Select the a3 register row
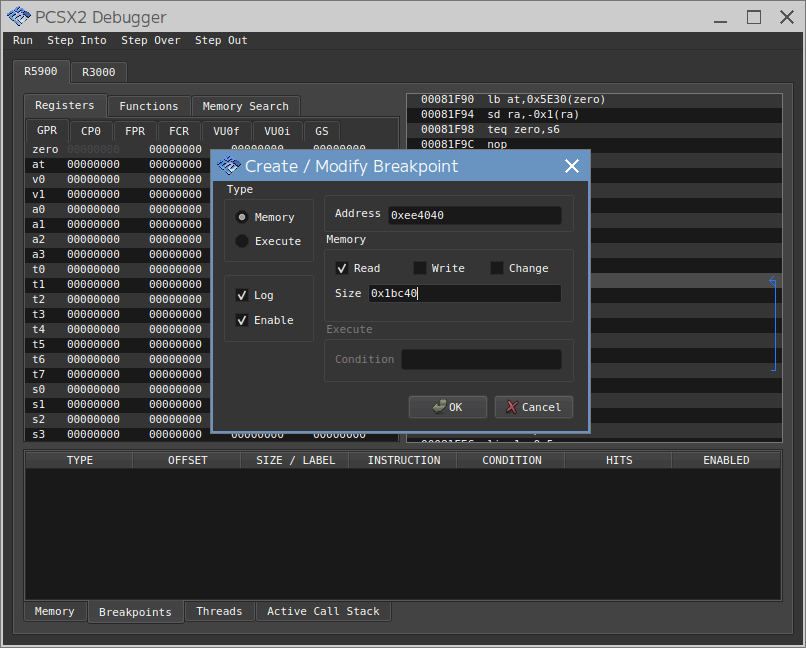 [118, 254]
